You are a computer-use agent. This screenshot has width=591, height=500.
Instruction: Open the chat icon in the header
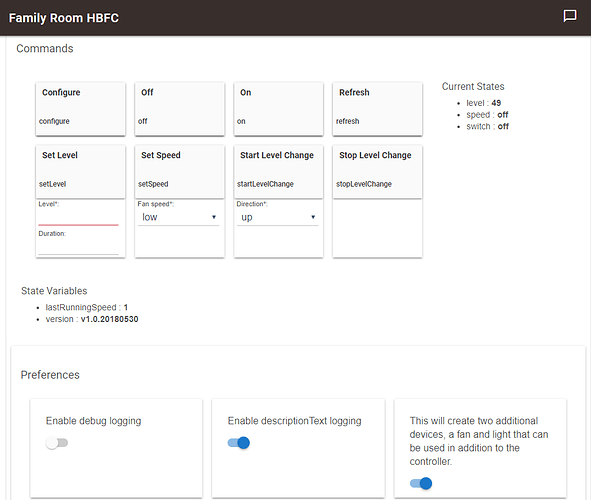pos(570,16)
